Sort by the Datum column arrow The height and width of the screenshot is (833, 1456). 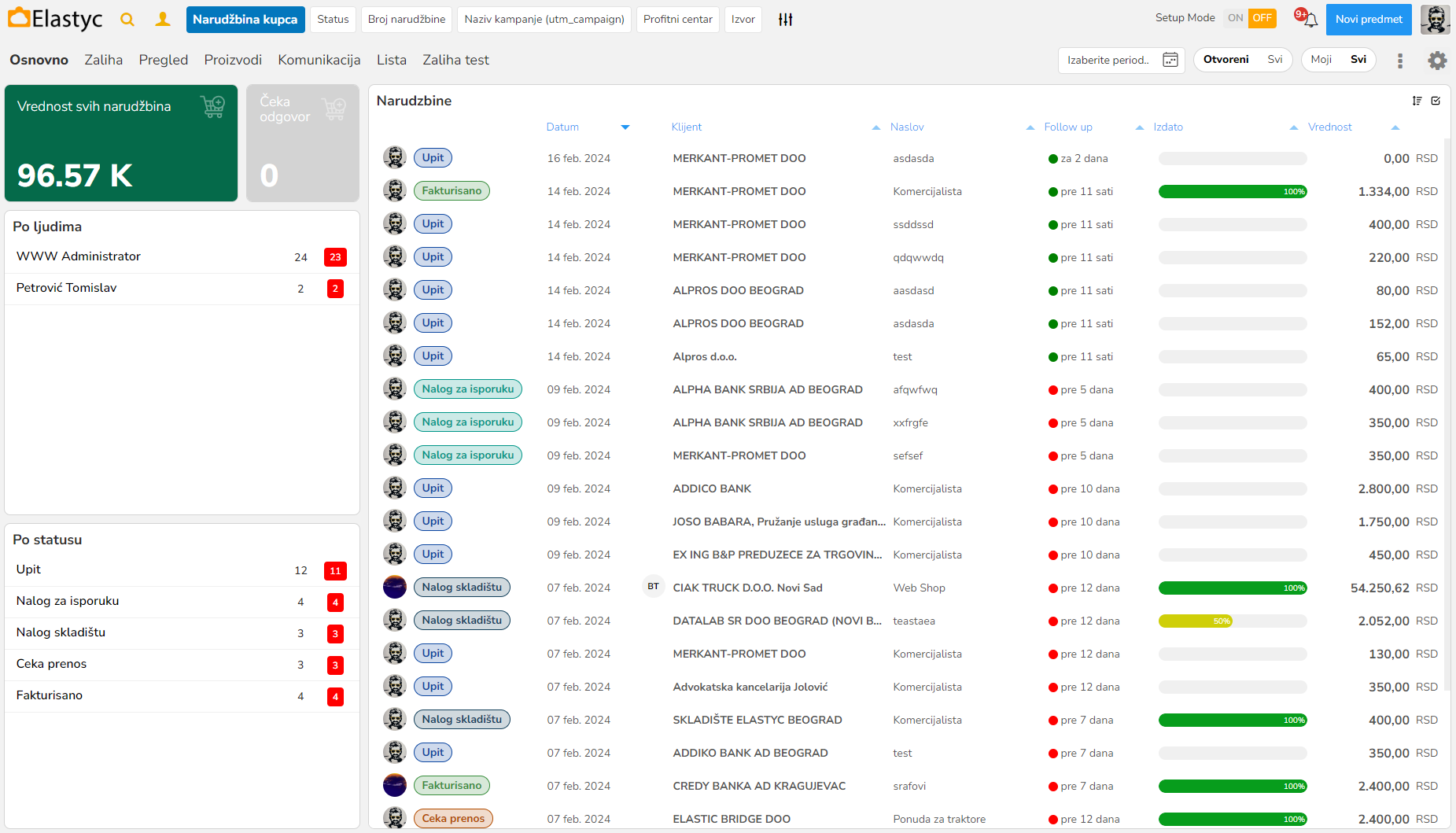click(x=625, y=127)
